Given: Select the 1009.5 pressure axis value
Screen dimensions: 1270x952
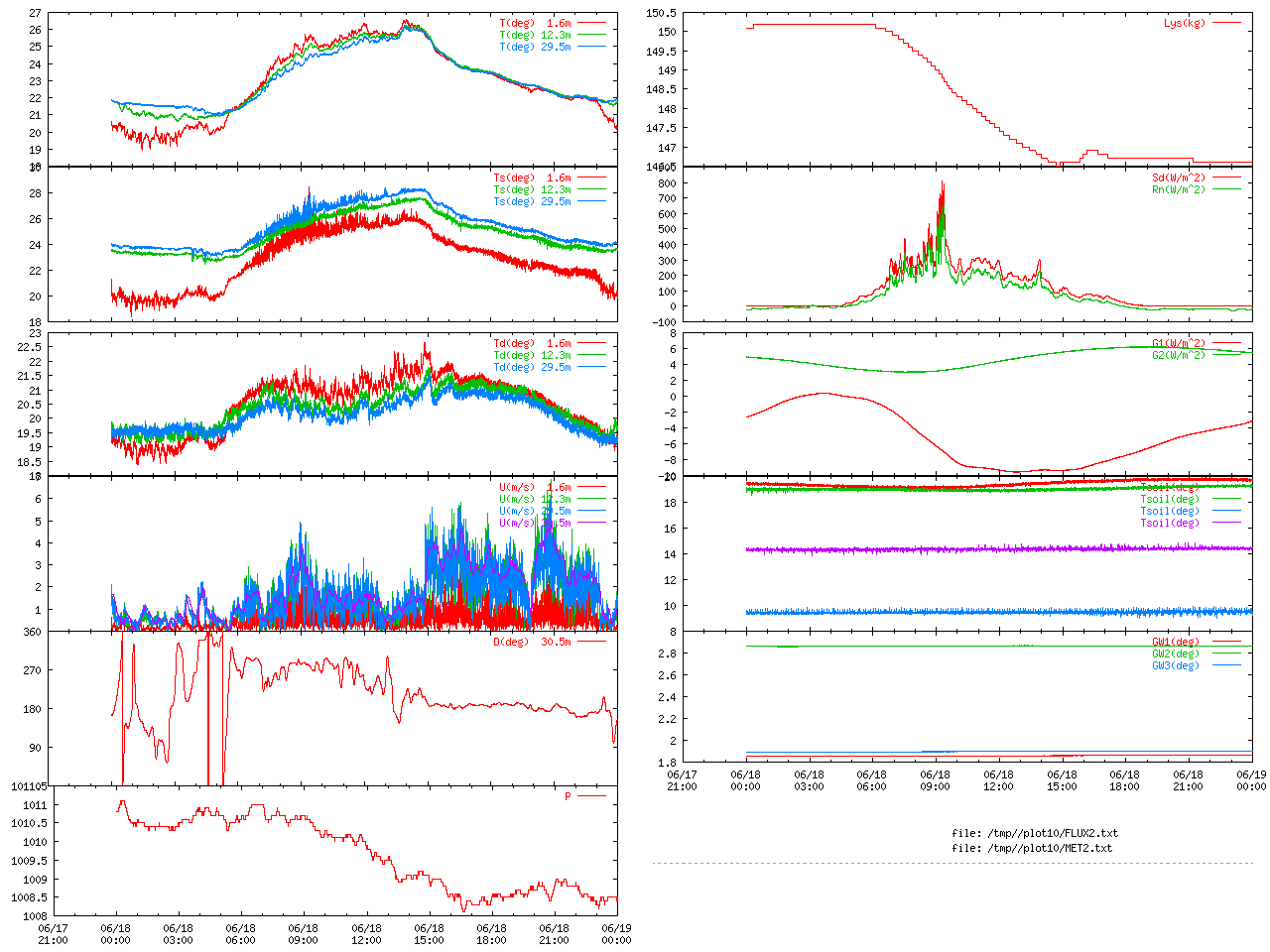Looking at the screenshot, I should coord(32,861).
